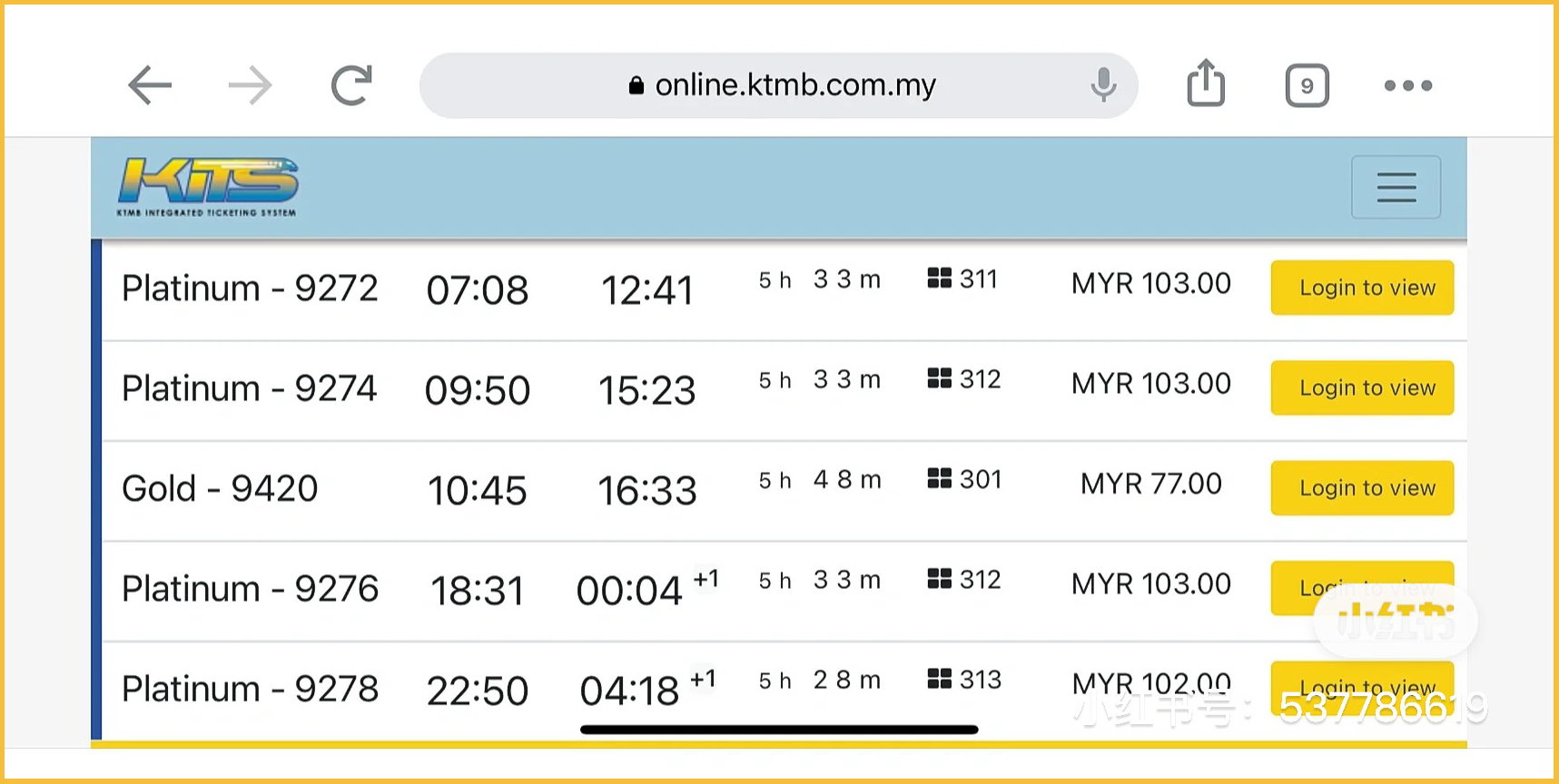The width and height of the screenshot is (1559, 784).
Task: Select the Gold - 9420 train name
Action: click(220, 489)
